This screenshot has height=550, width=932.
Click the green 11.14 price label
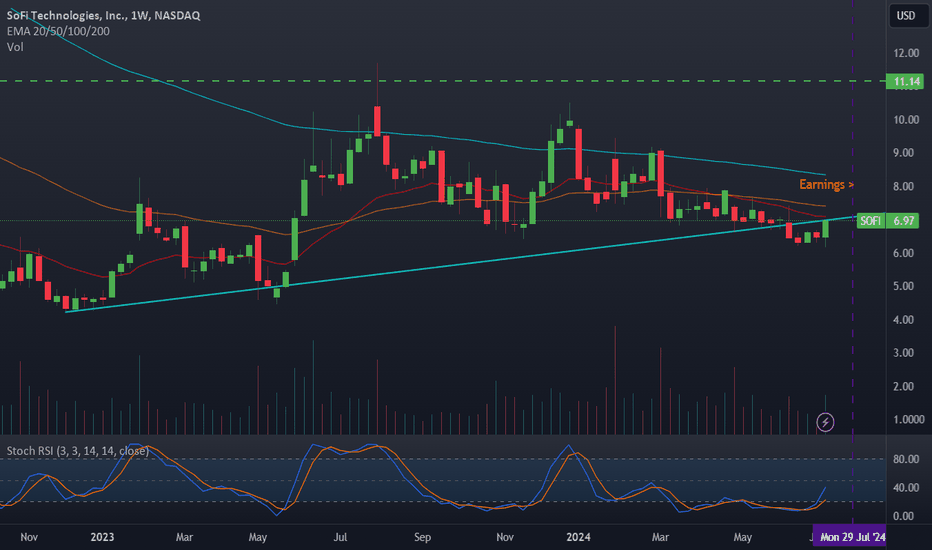(905, 81)
